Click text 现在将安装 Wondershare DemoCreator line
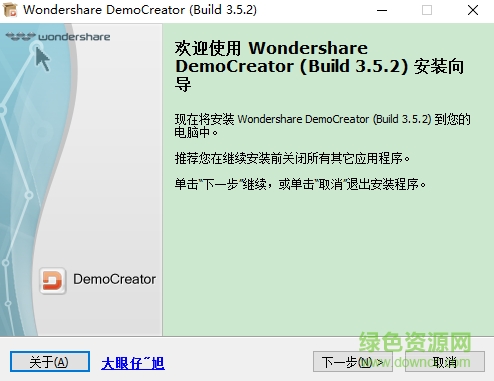 (322, 126)
